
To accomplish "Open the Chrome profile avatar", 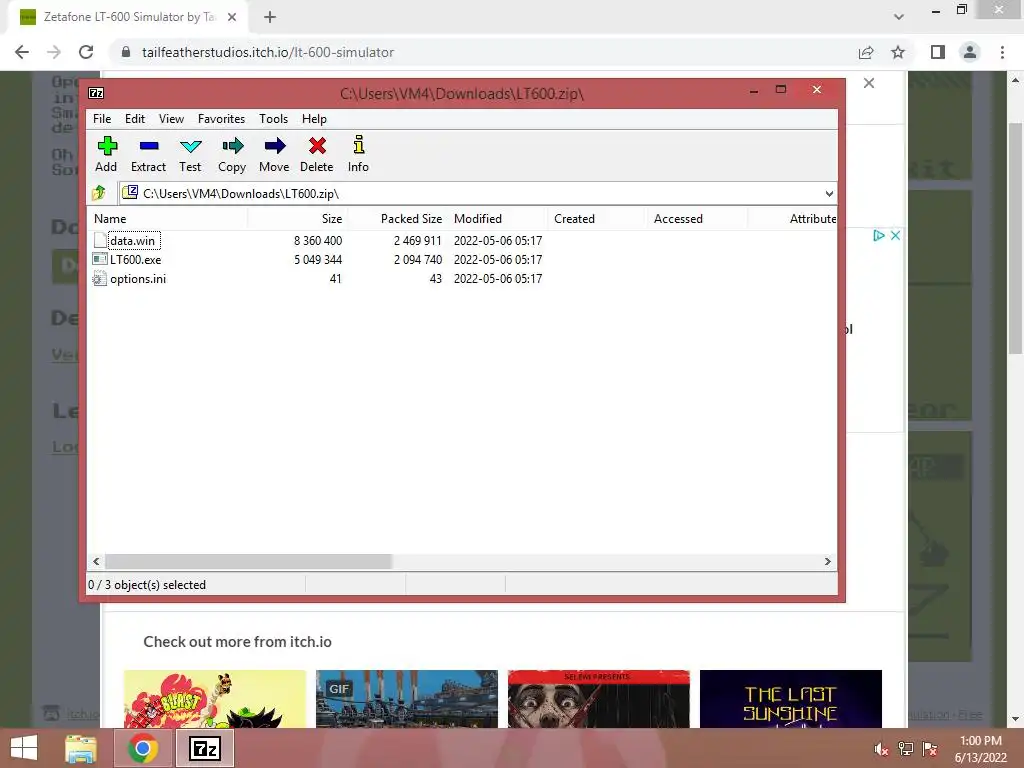I will pos(970,52).
